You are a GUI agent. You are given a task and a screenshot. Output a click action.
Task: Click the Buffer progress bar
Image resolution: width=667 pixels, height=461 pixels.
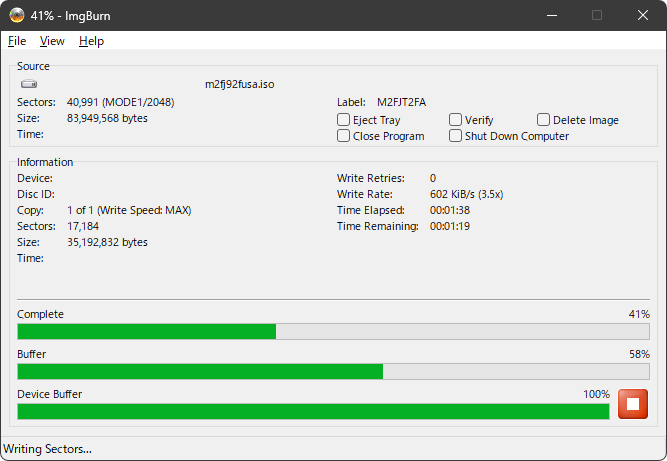click(x=334, y=371)
